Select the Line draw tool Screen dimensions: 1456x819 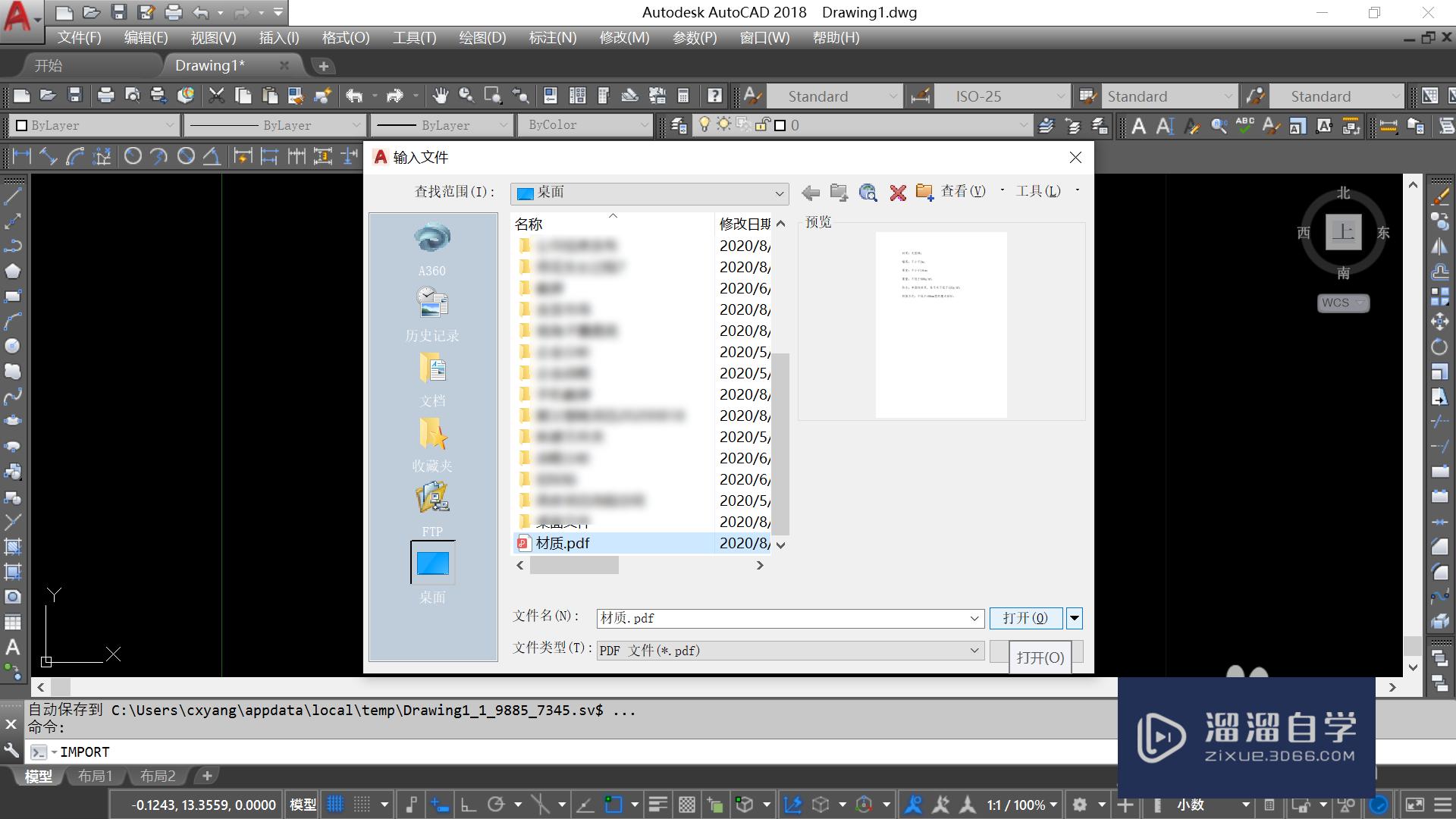[13, 196]
